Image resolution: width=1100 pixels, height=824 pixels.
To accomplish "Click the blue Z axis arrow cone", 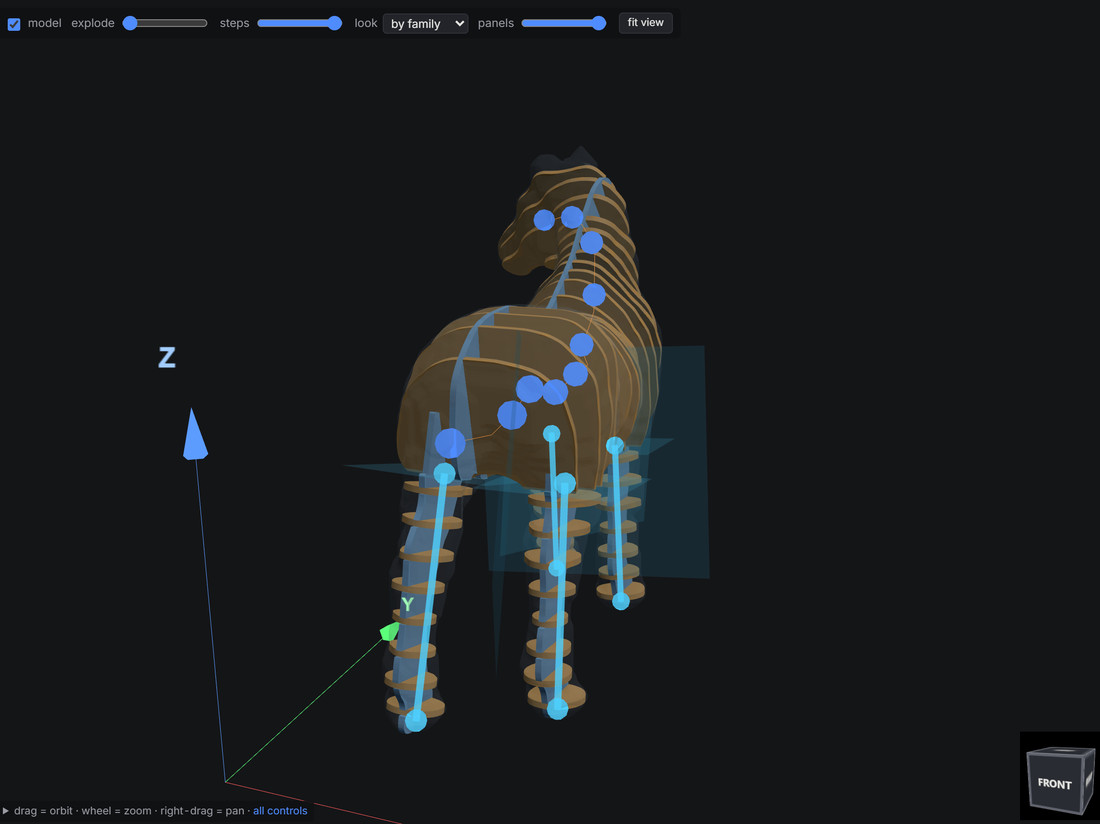I will tap(195, 435).
